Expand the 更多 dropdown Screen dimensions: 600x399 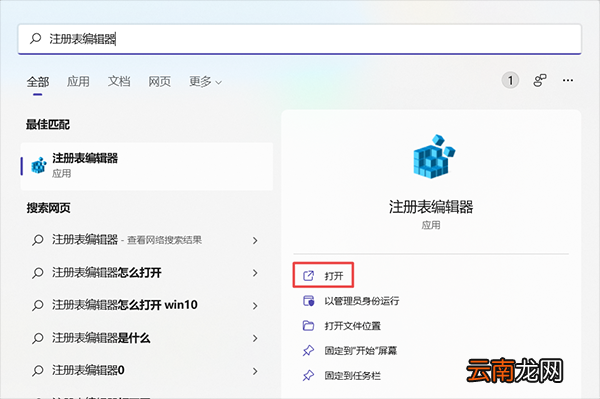pos(205,81)
